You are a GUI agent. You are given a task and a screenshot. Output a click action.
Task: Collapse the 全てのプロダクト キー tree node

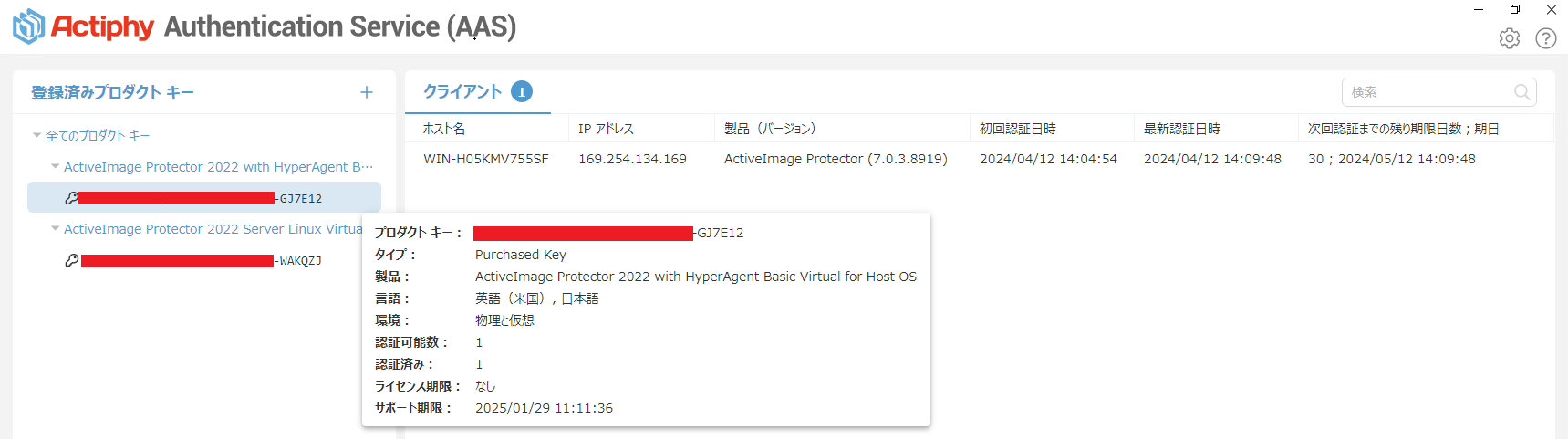pyautogui.click(x=37, y=135)
